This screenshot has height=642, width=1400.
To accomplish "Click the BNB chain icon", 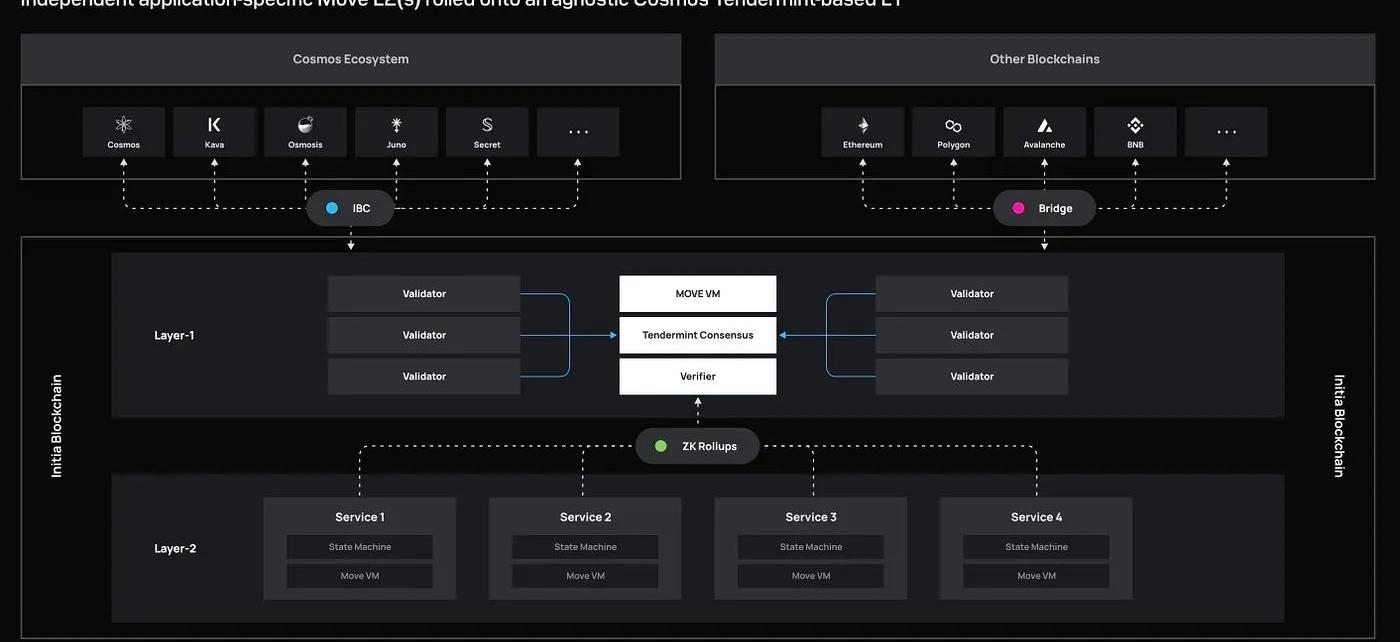I will [x=1135, y=125].
